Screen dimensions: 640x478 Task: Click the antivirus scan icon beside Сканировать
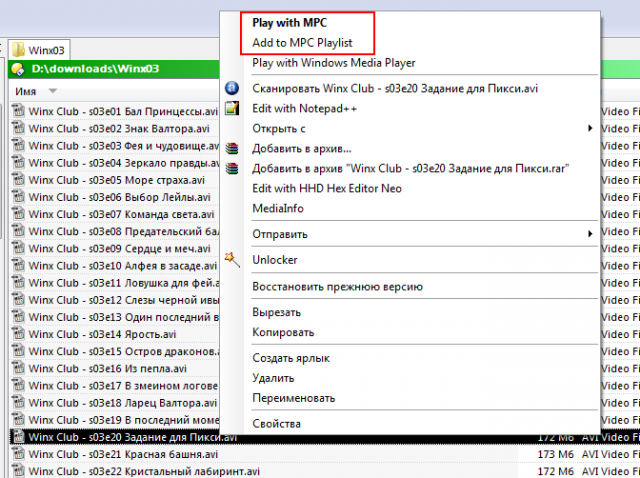[x=232, y=88]
